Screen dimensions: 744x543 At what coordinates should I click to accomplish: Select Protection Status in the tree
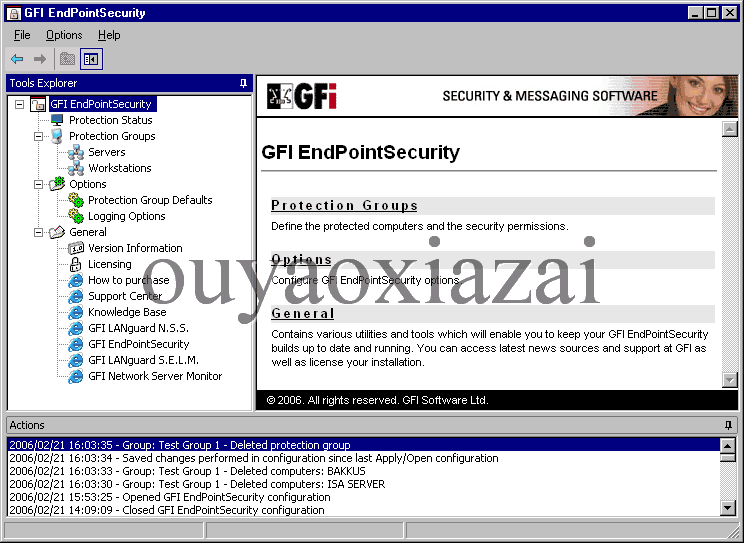tap(111, 120)
